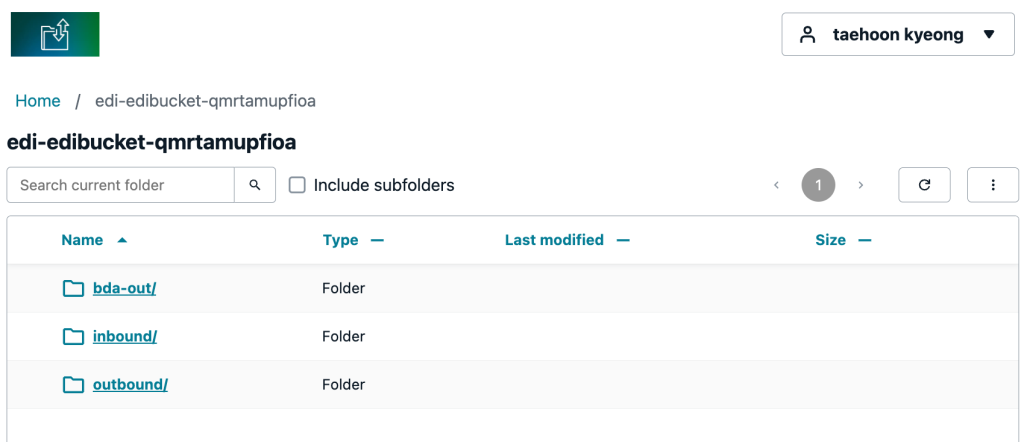The height and width of the screenshot is (442, 1024).
Task: Sort by Size column
Action: click(843, 240)
